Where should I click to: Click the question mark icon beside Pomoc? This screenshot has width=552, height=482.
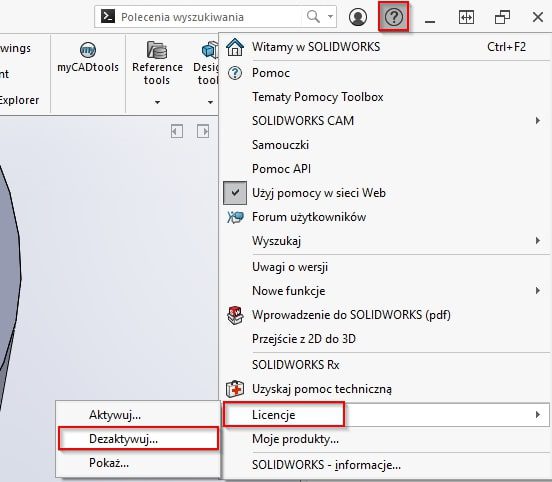click(235, 73)
